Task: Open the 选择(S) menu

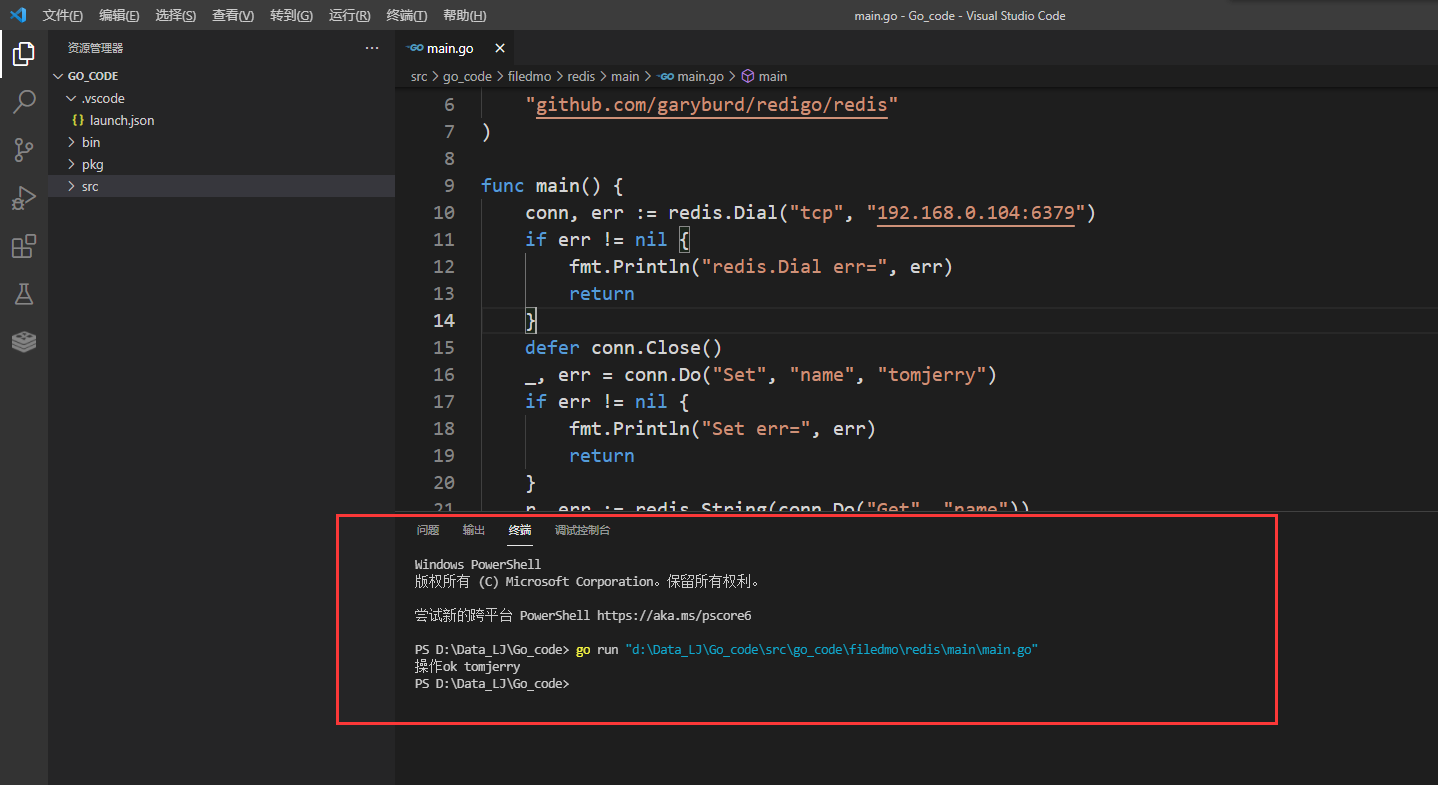Action: 176,16
